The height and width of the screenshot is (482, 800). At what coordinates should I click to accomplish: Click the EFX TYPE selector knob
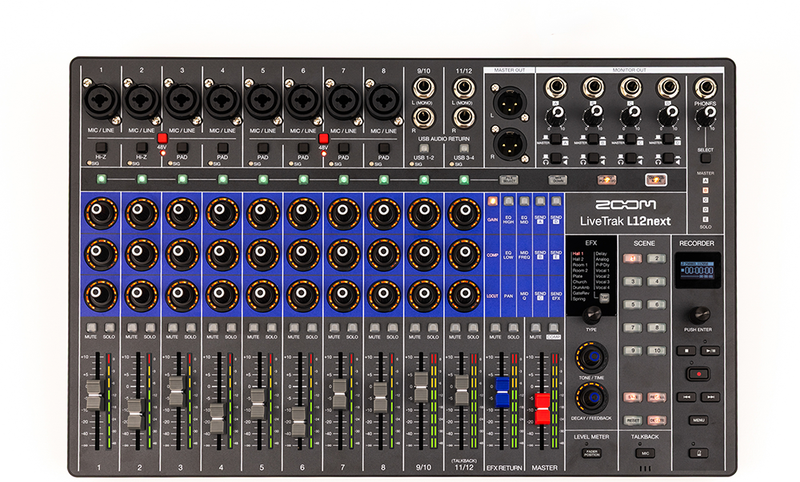click(x=591, y=316)
